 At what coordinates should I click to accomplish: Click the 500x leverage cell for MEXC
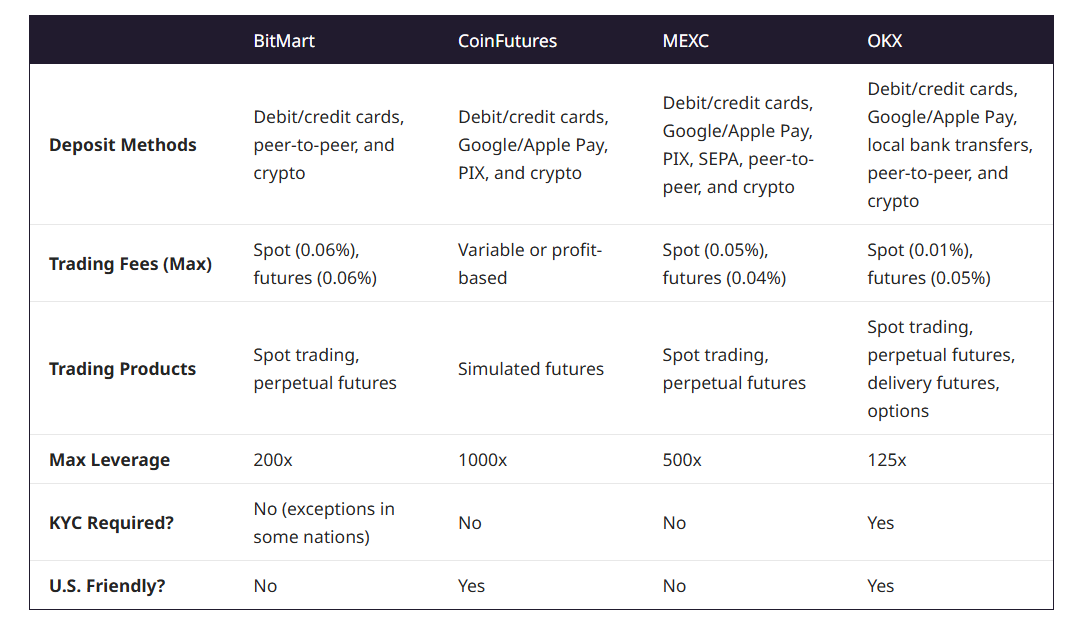pyautogui.click(x=682, y=460)
